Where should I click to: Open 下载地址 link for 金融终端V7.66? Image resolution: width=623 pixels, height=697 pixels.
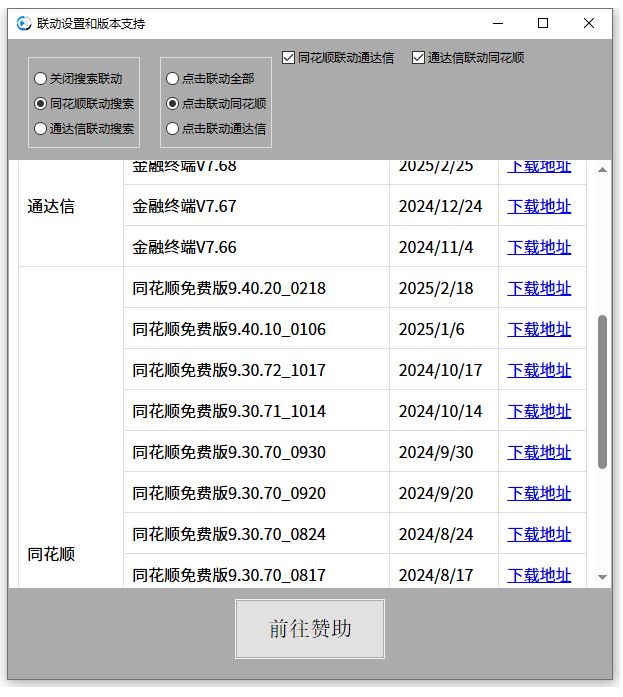(x=539, y=247)
